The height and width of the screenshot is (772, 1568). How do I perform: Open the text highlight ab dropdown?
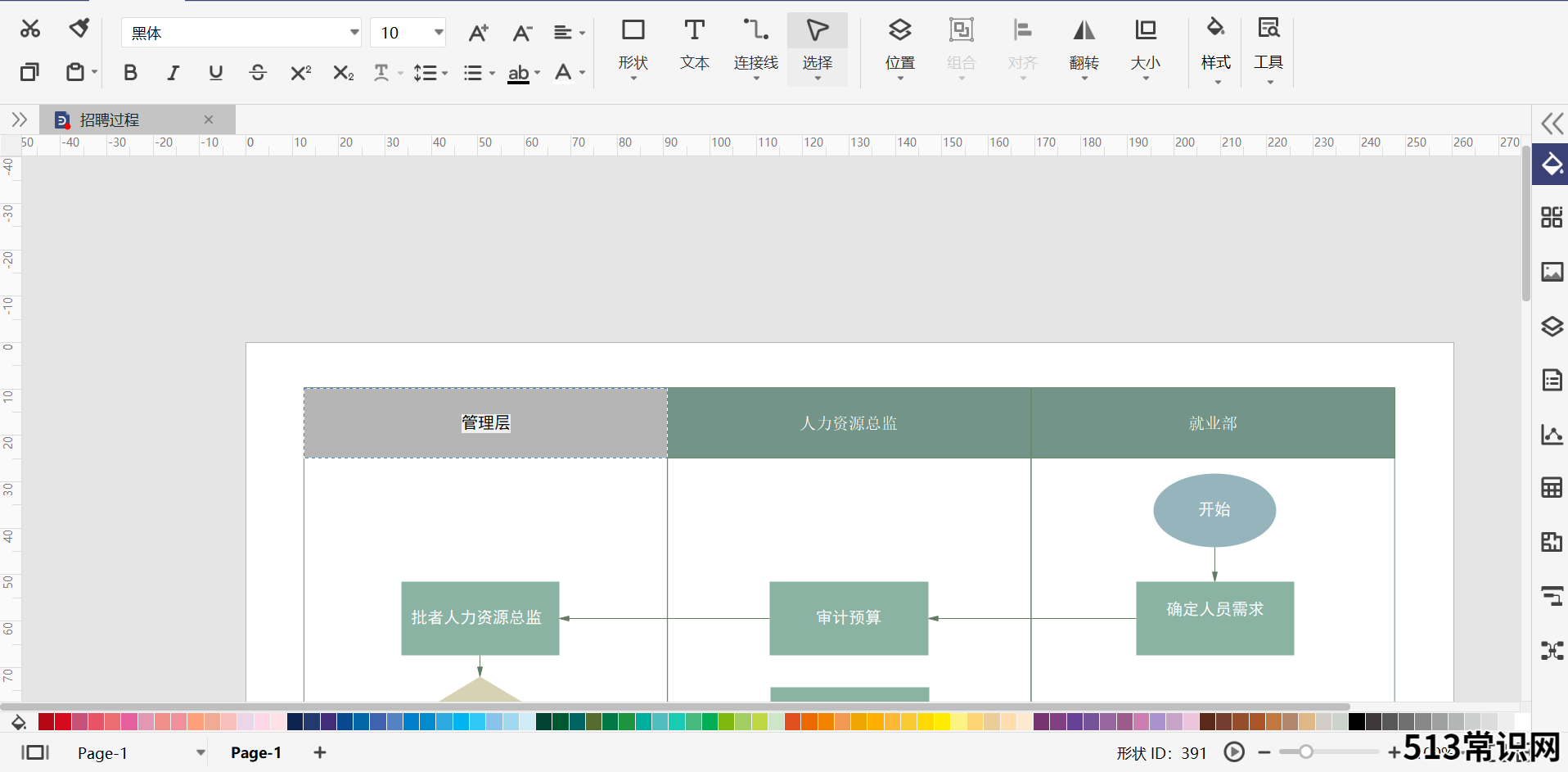(x=524, y=73)
